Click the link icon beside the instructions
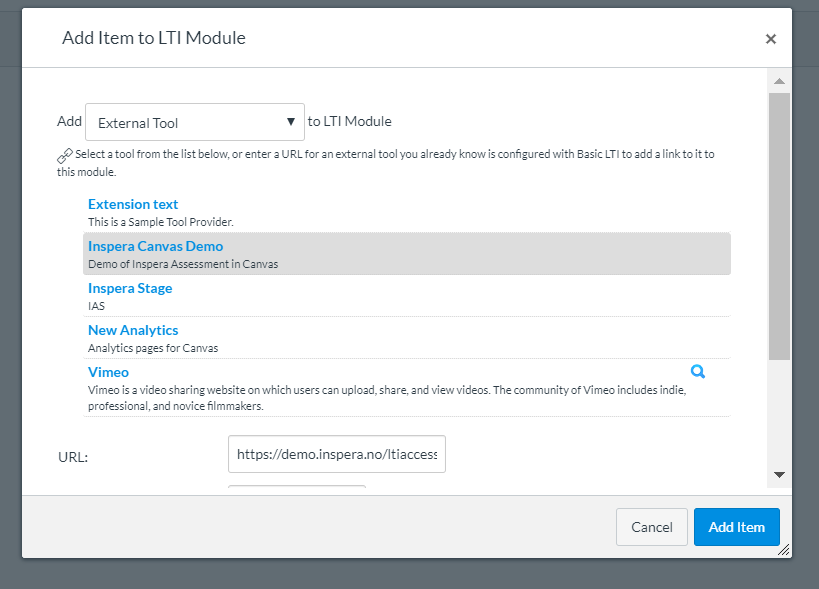The height and width of the screenshot is (589, 819). [65, 156]
